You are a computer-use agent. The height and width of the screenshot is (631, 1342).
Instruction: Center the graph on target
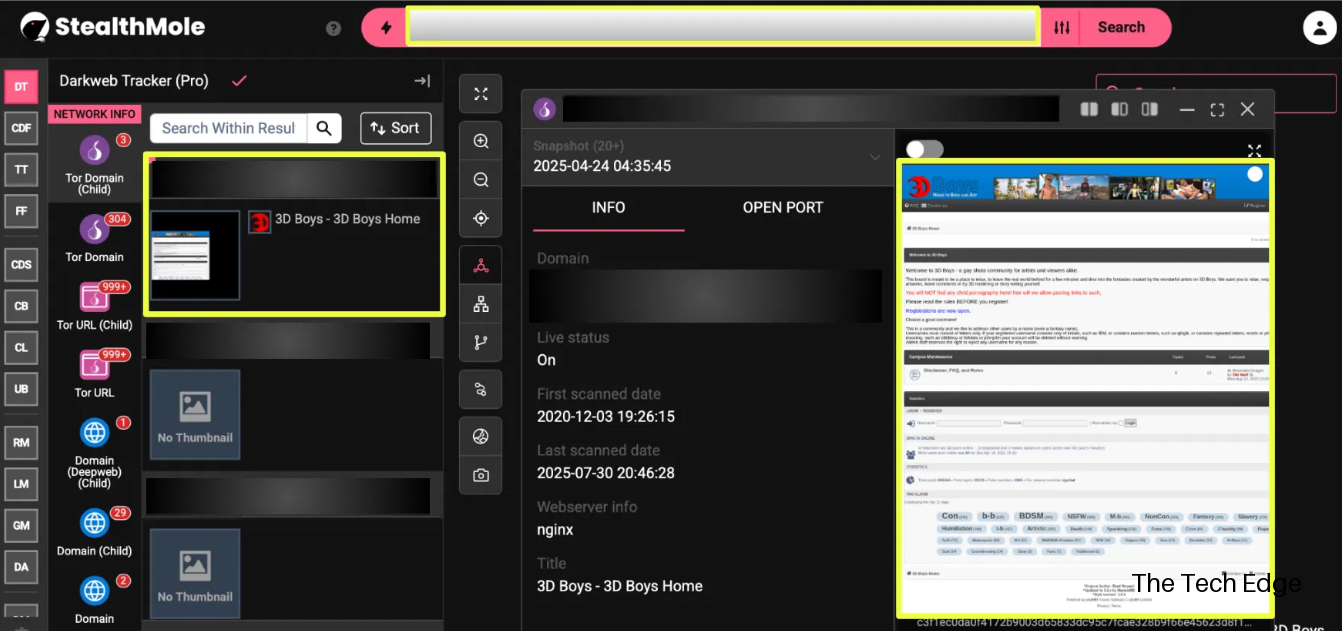[x=481, y=219]
